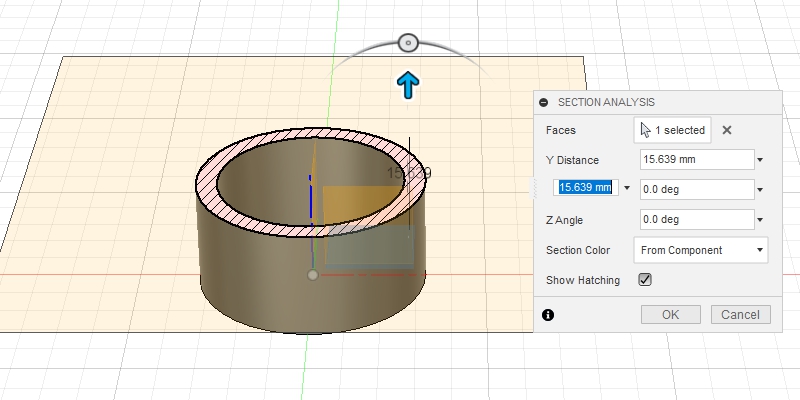
Task: Clear the Faces selection with X
Action: click(727, 130)
